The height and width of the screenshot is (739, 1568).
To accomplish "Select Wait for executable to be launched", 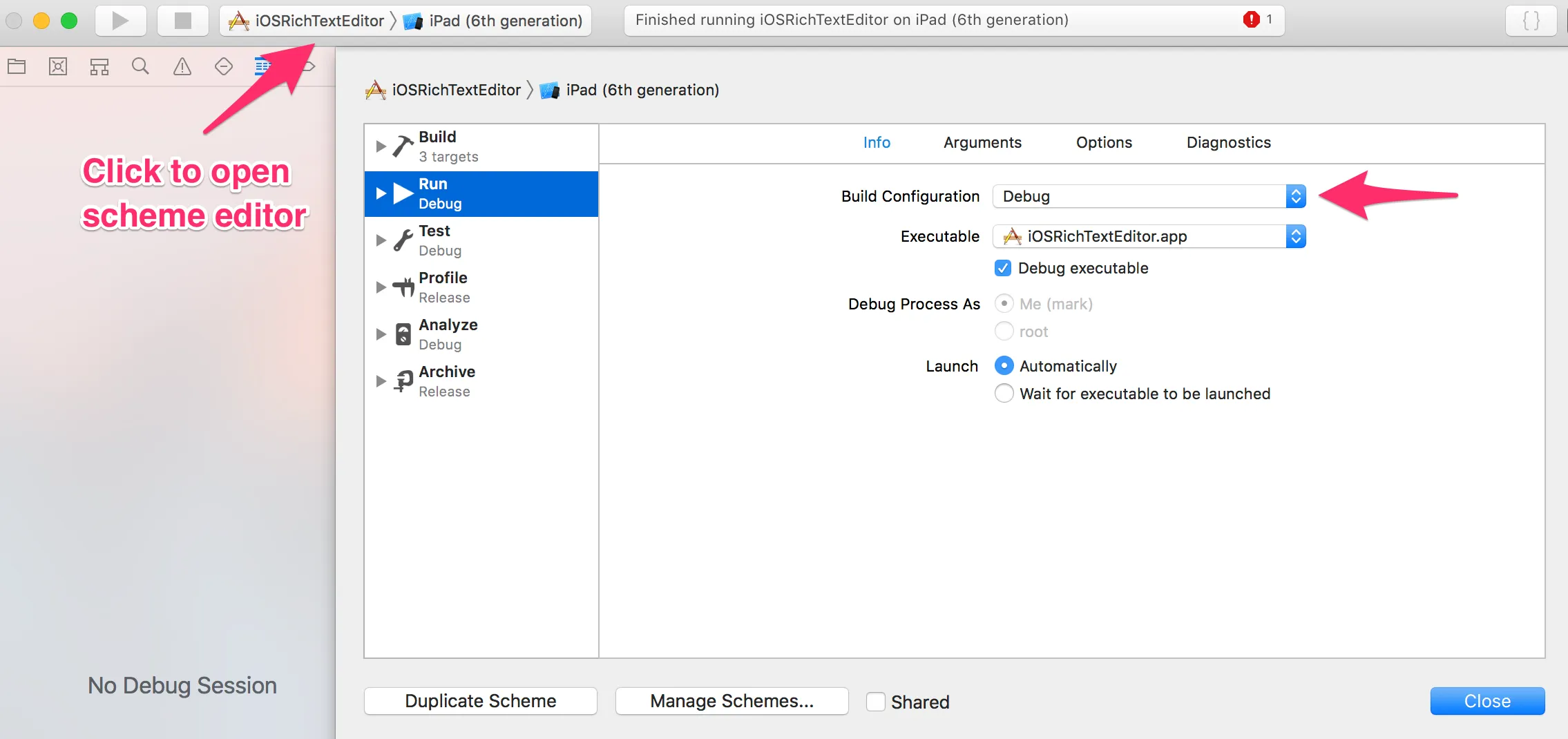I will 1004,394.
